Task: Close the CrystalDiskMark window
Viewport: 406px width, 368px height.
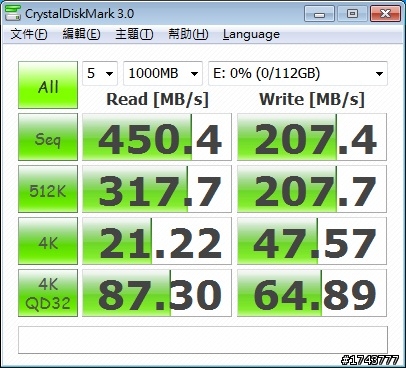Action: (385, 14)
